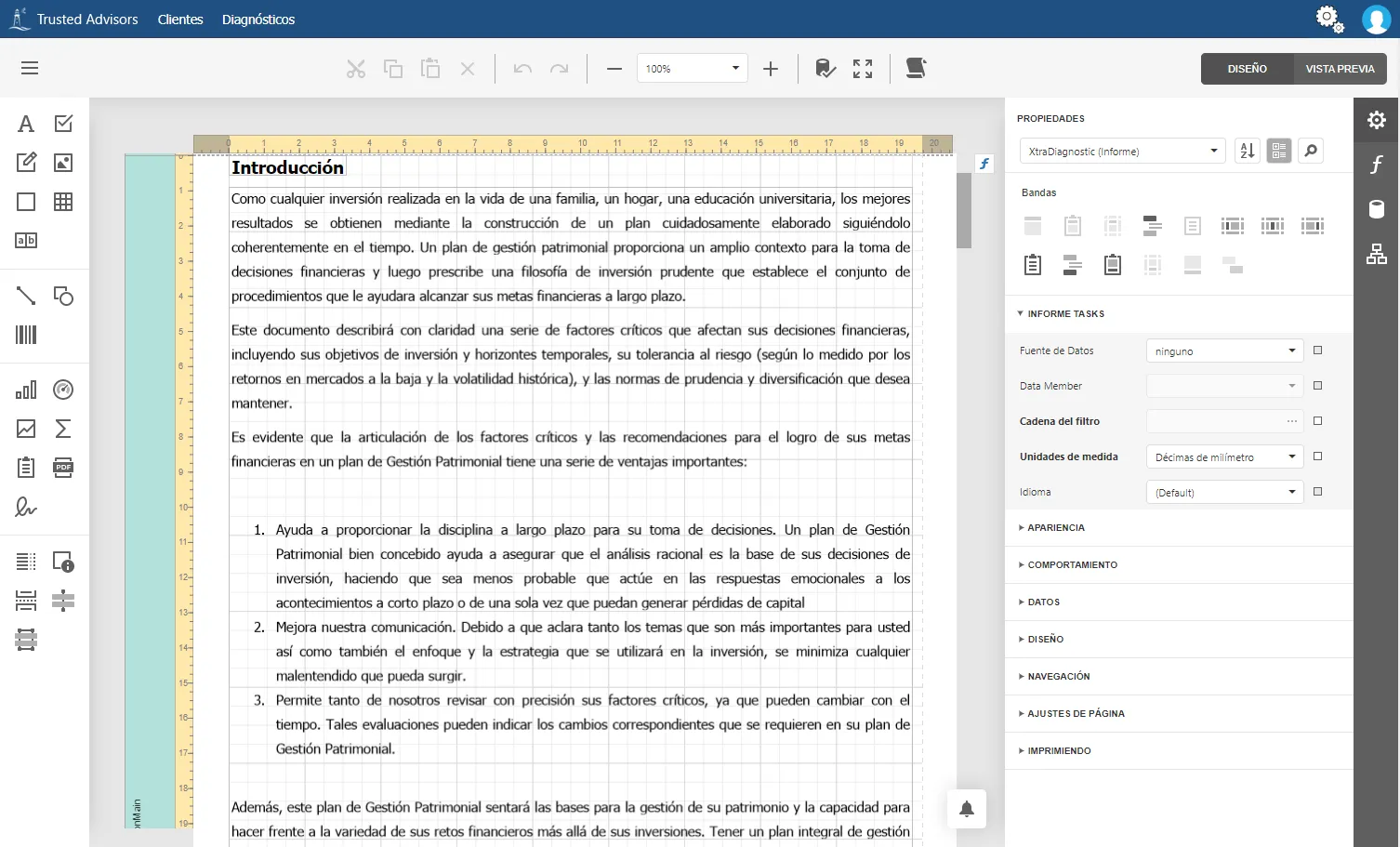
Task: Open the Field List database panel
Action: 1377,209
